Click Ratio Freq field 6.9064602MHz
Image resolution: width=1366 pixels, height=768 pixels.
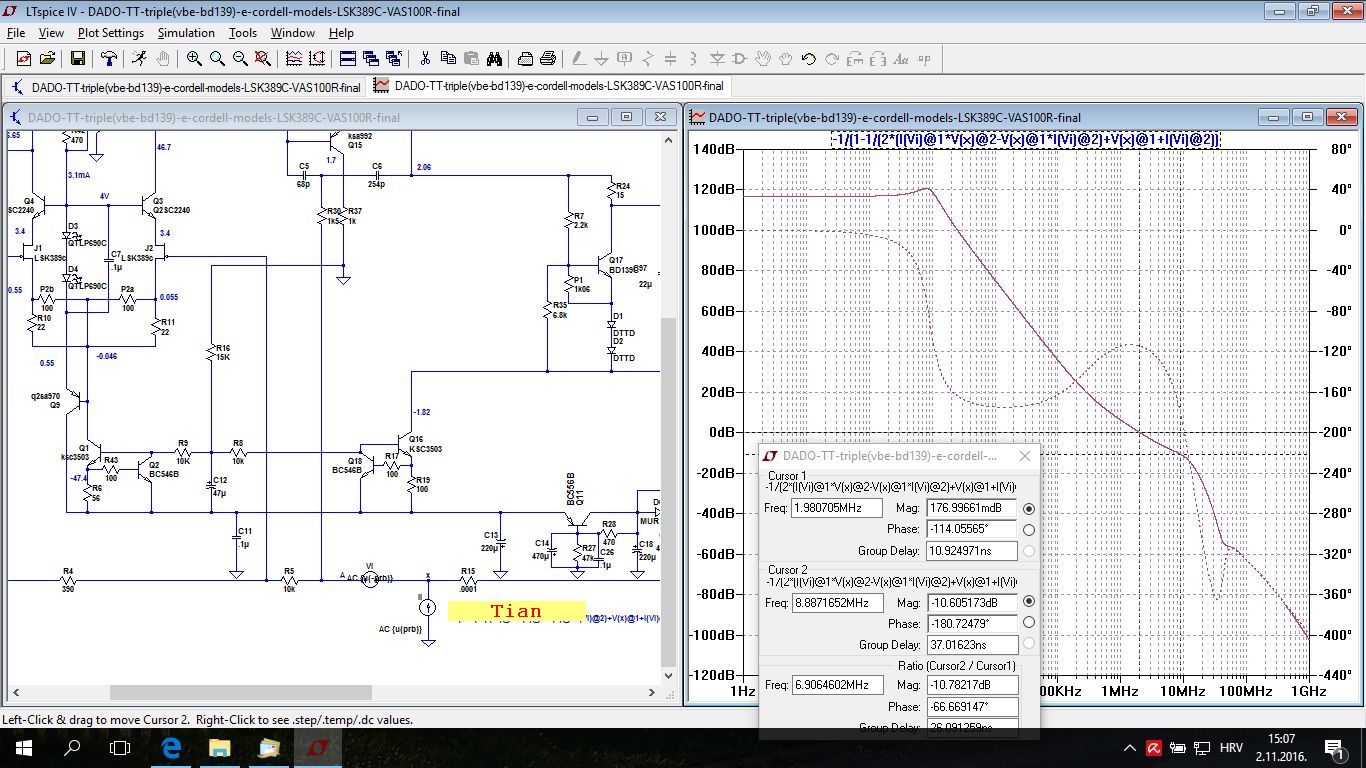pyautogui.click(x=836, y=685)
